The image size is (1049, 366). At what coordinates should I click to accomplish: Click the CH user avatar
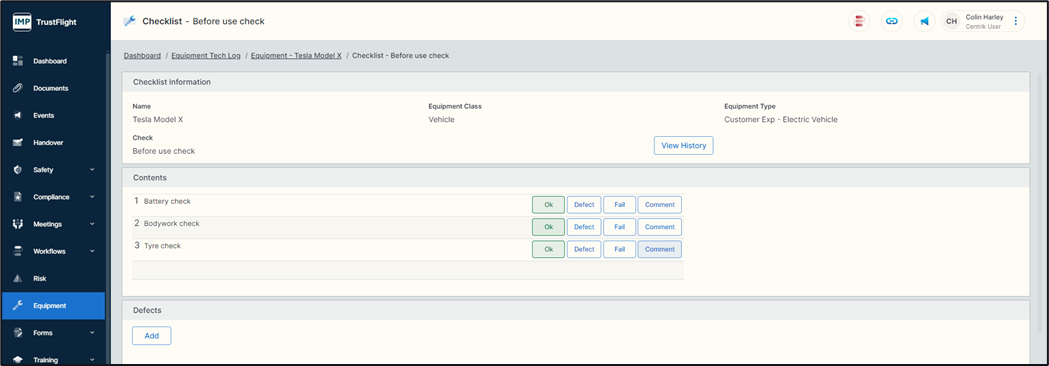(951, 21)
